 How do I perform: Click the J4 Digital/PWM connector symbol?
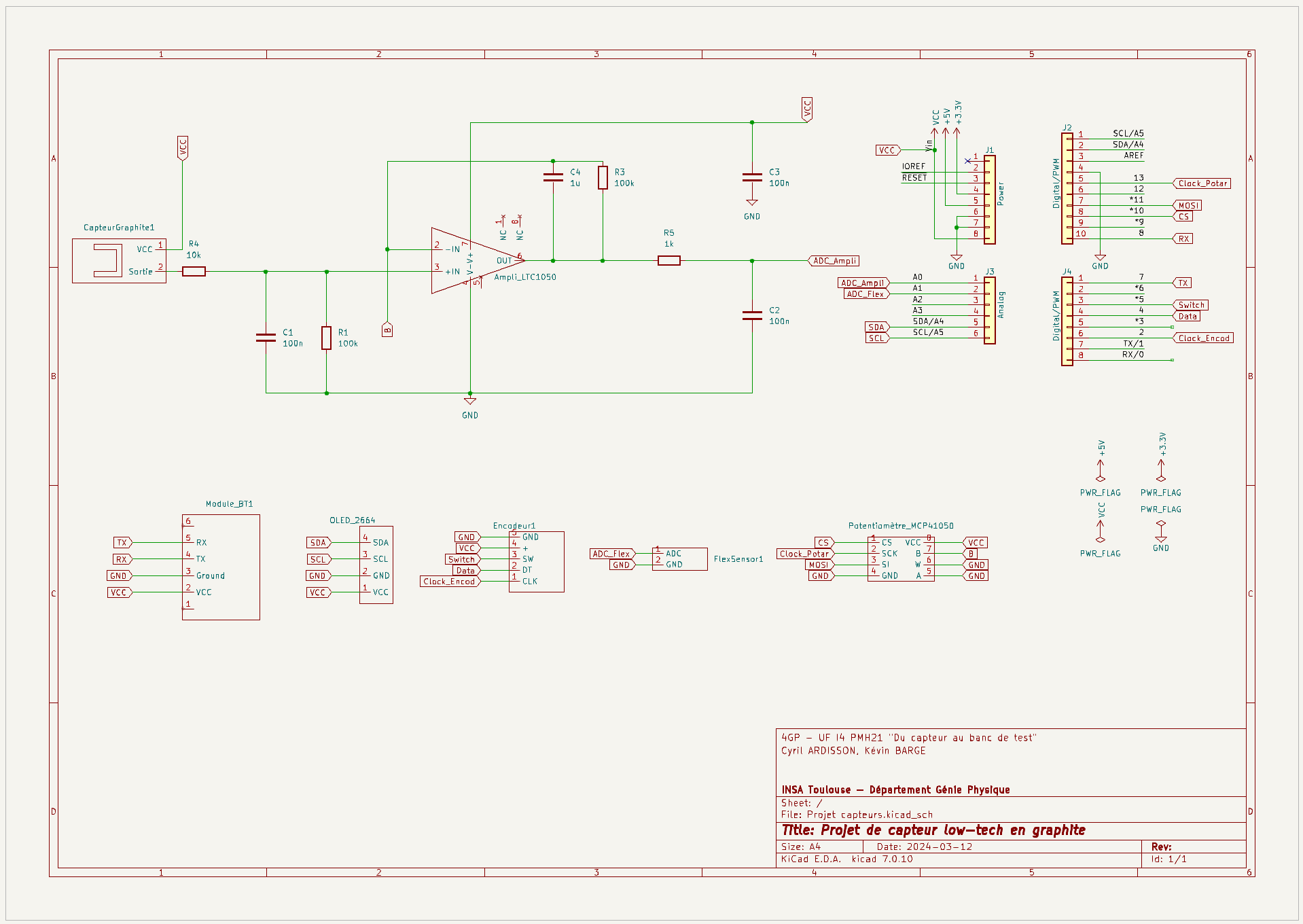click(1067, 321)
